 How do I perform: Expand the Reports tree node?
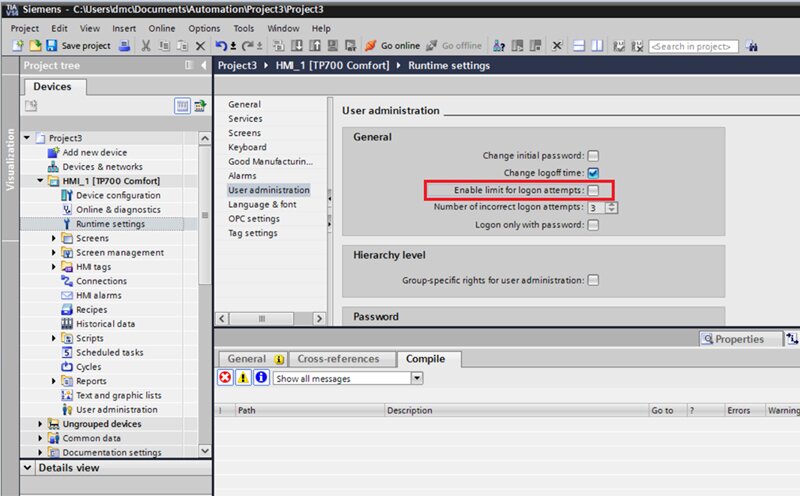coord(53,381)
